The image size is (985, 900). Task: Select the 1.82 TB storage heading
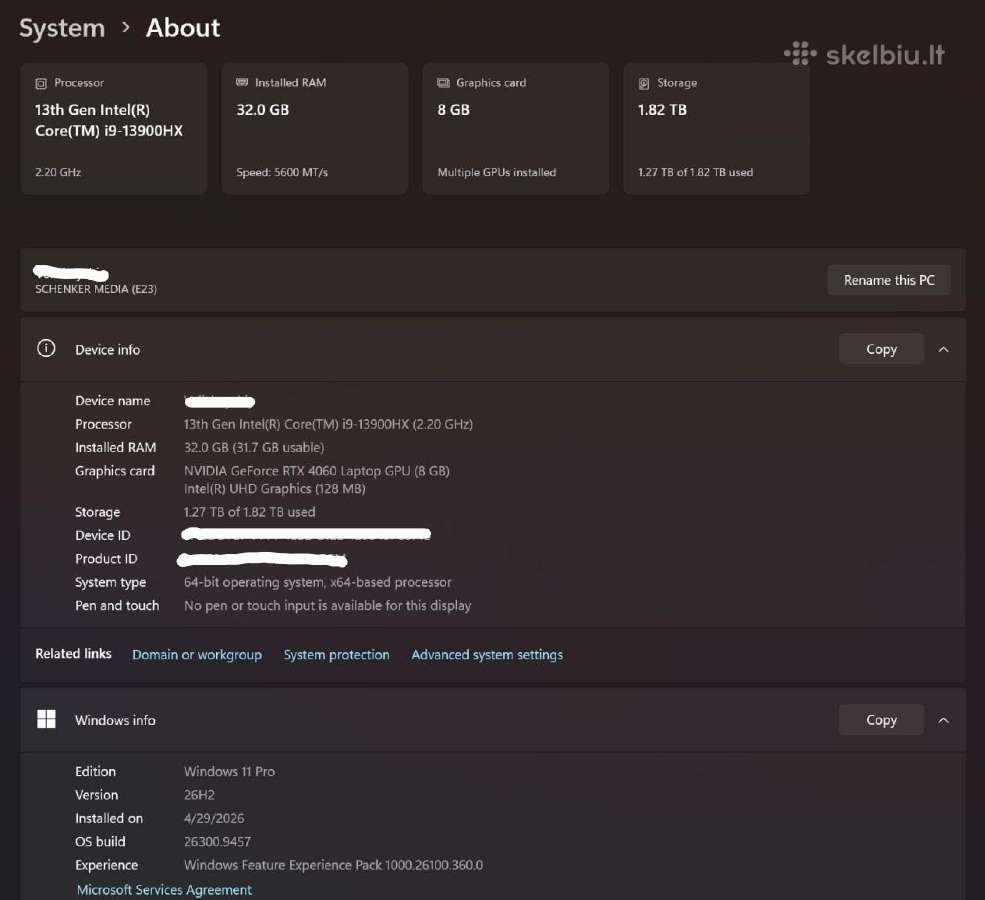(662, 110)
